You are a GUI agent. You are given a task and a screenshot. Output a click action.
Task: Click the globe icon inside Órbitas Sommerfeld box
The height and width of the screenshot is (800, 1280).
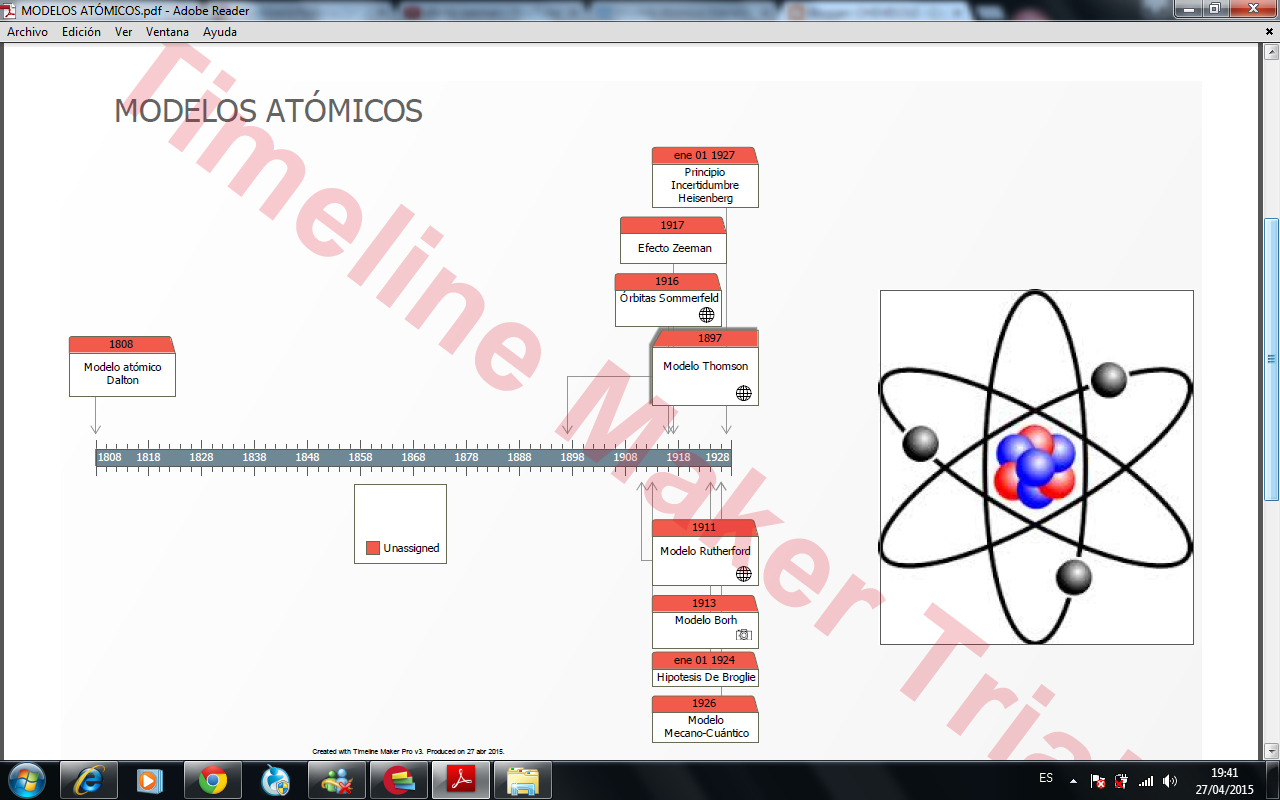[x=706, y=314]
